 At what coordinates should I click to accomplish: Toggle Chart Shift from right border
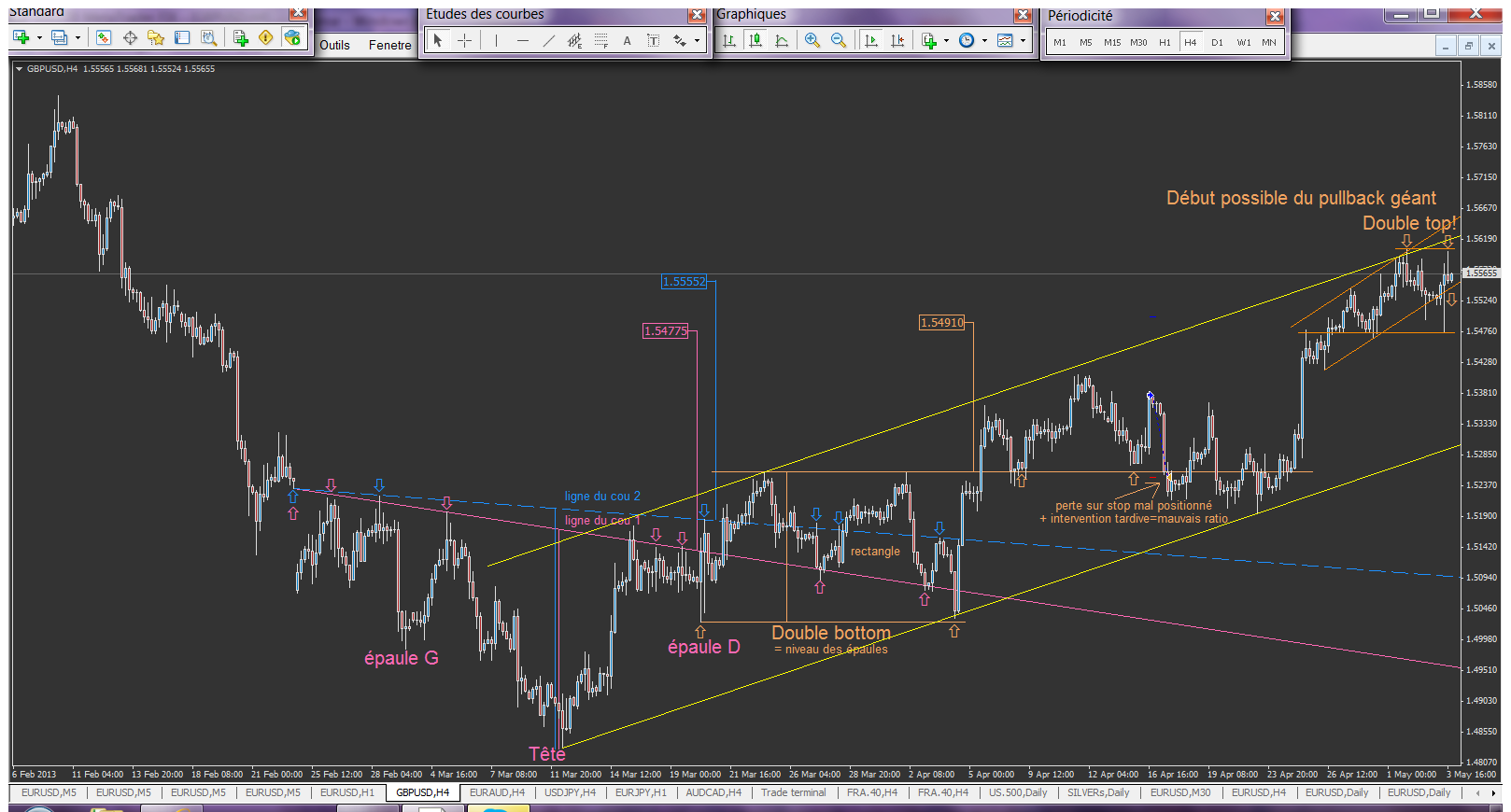coord(897,40)
